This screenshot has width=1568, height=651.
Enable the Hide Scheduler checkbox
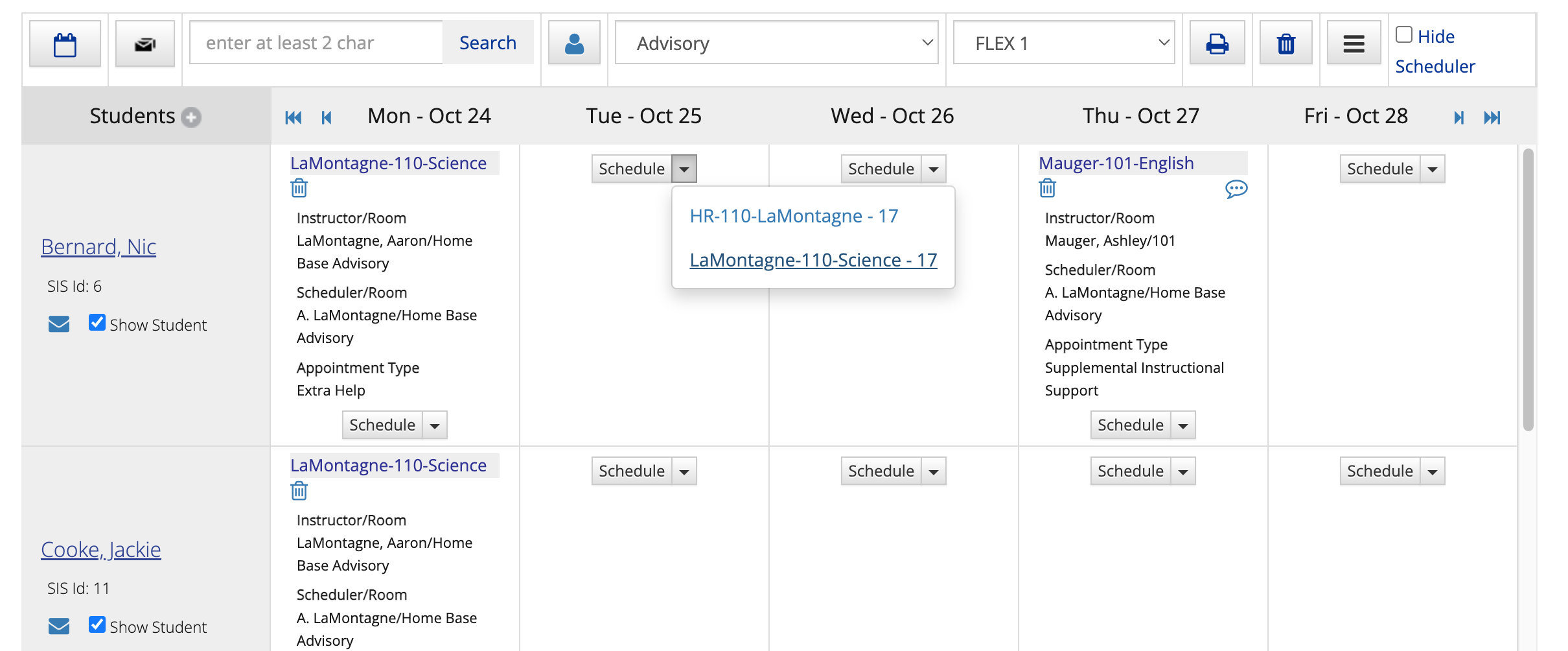point(1403,33)
